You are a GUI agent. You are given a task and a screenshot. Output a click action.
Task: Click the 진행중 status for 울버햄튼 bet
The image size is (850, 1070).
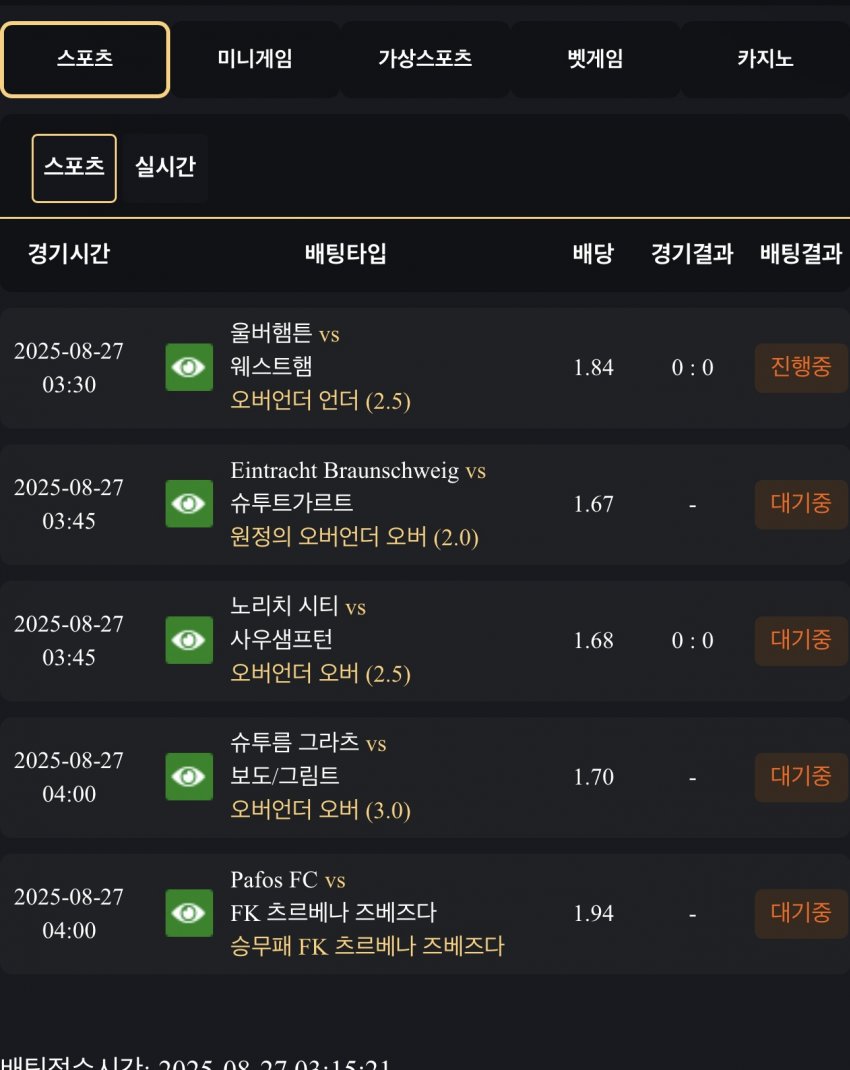coord(801,367)
